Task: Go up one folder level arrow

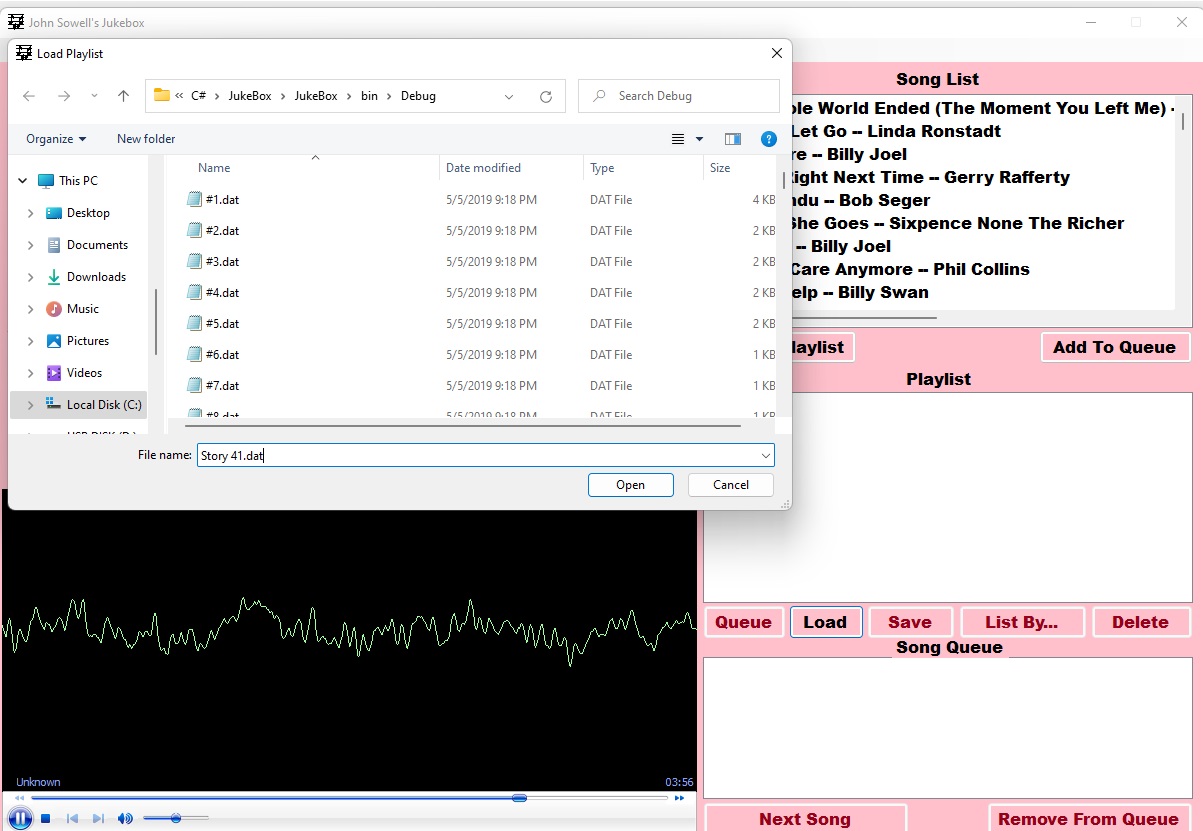Action: pyautogui.click(x=123, y=96)
